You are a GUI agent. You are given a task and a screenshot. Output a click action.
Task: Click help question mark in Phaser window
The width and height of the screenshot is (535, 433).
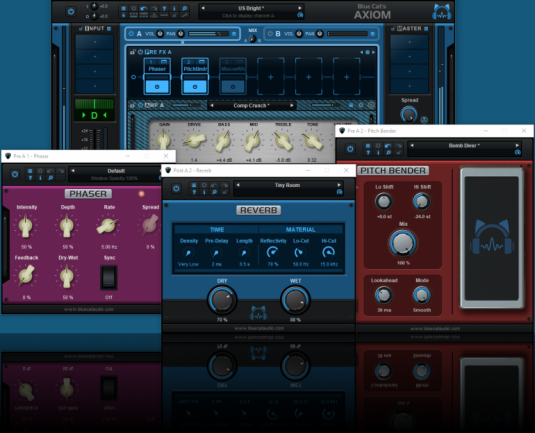(x=30, y=178)
